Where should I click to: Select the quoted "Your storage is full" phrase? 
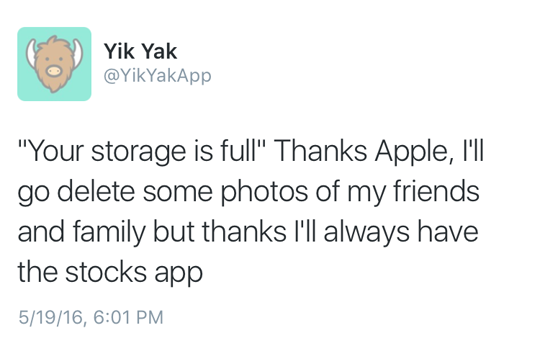pyautogui.click(x=141, y=151)
